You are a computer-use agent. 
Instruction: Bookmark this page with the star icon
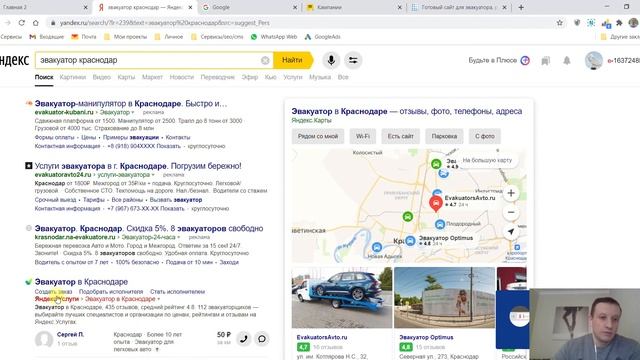(x=560, y=23)
